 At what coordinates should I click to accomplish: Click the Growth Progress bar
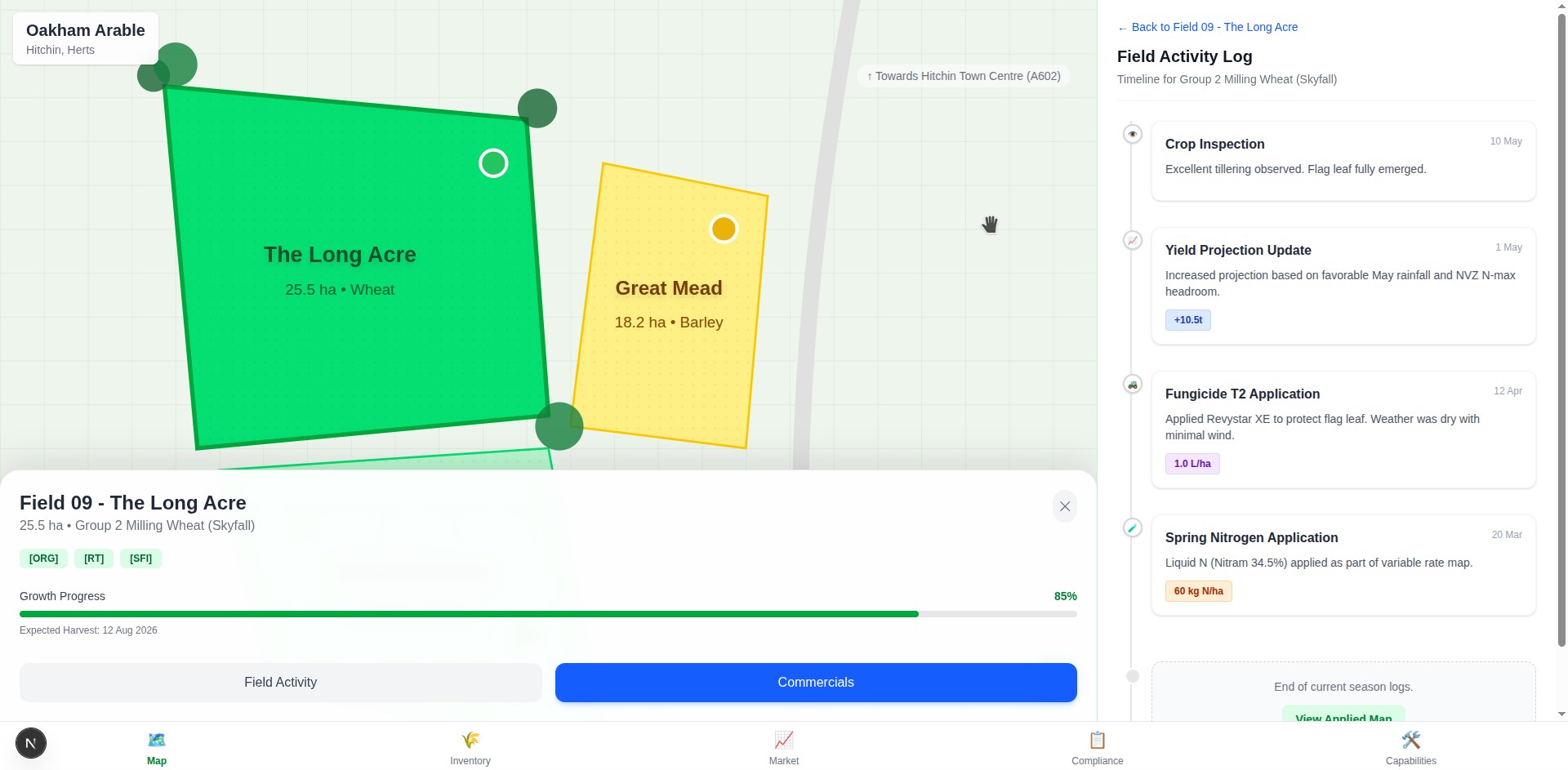point(548,614)
